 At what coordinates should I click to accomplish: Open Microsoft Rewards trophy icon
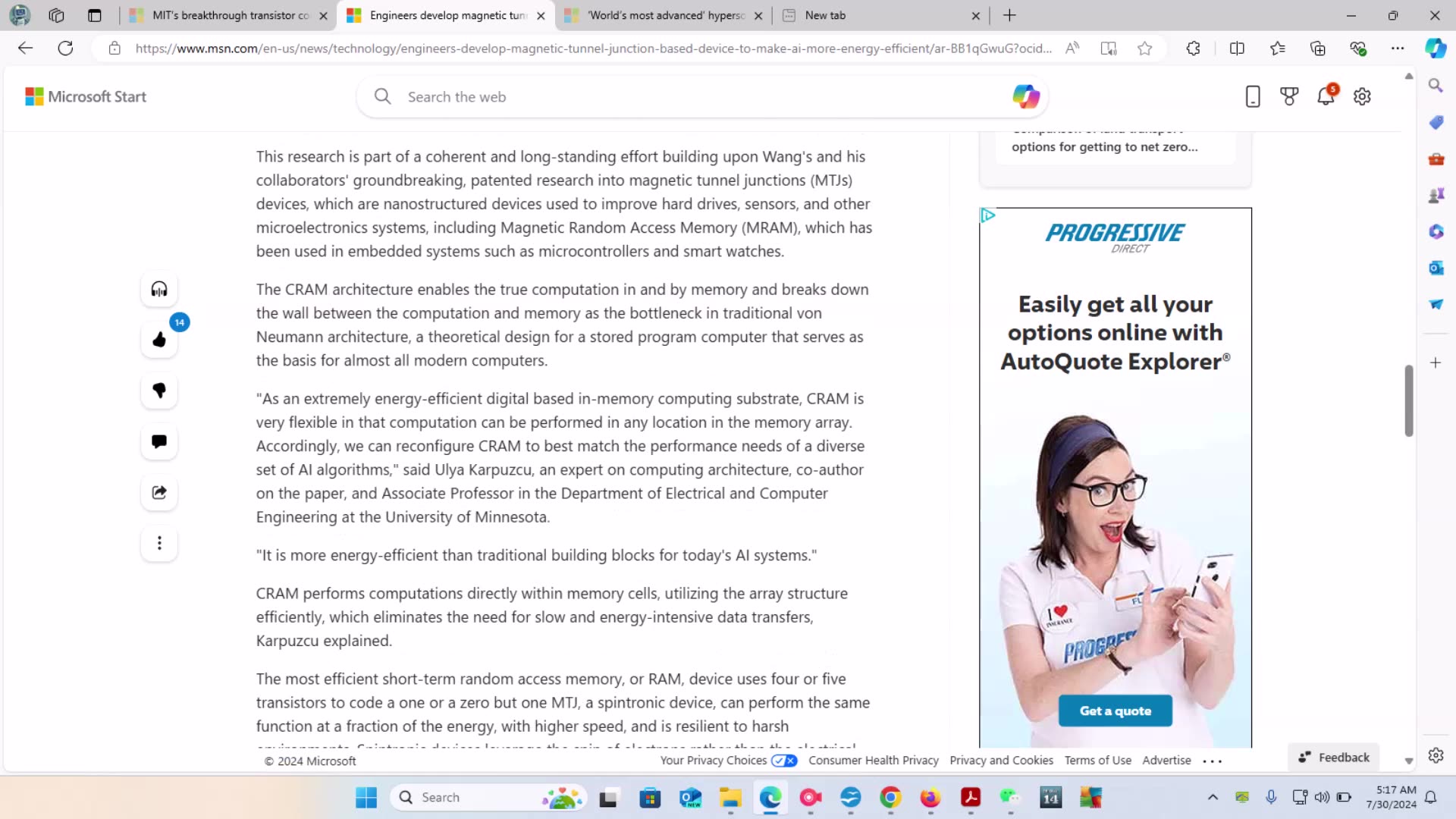pyautogui.click(x=1289, y=96)
